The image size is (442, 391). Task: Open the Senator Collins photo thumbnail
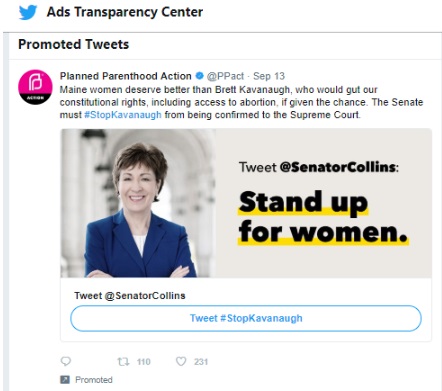(x=138, y=203)
